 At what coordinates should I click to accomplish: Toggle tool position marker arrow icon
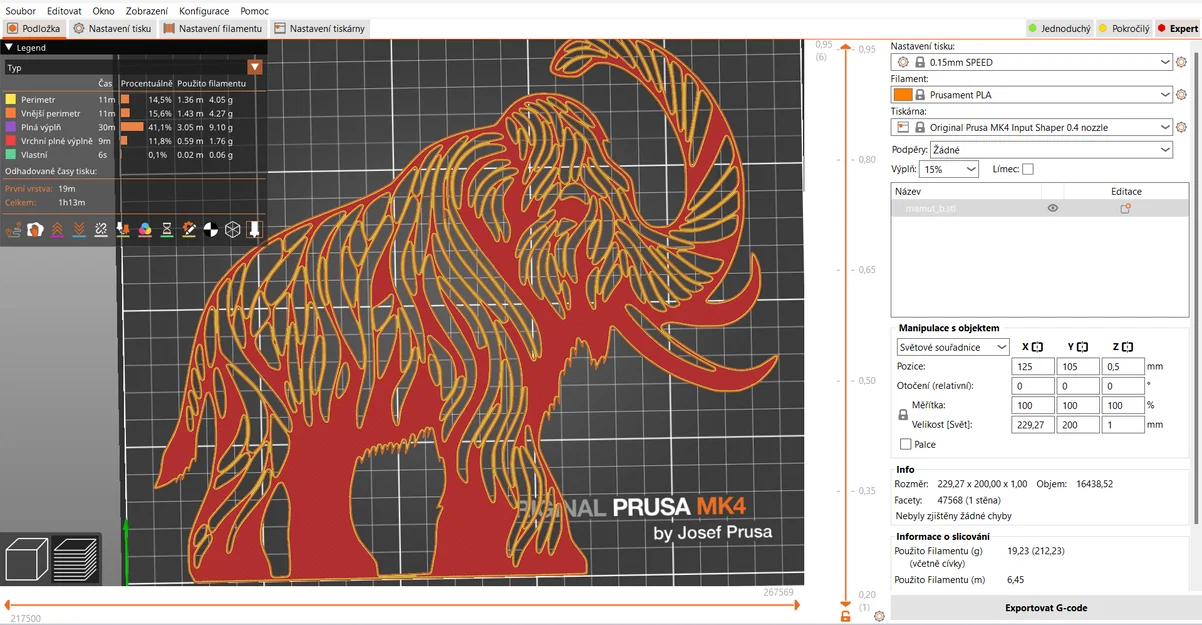(x=254, y=230)
